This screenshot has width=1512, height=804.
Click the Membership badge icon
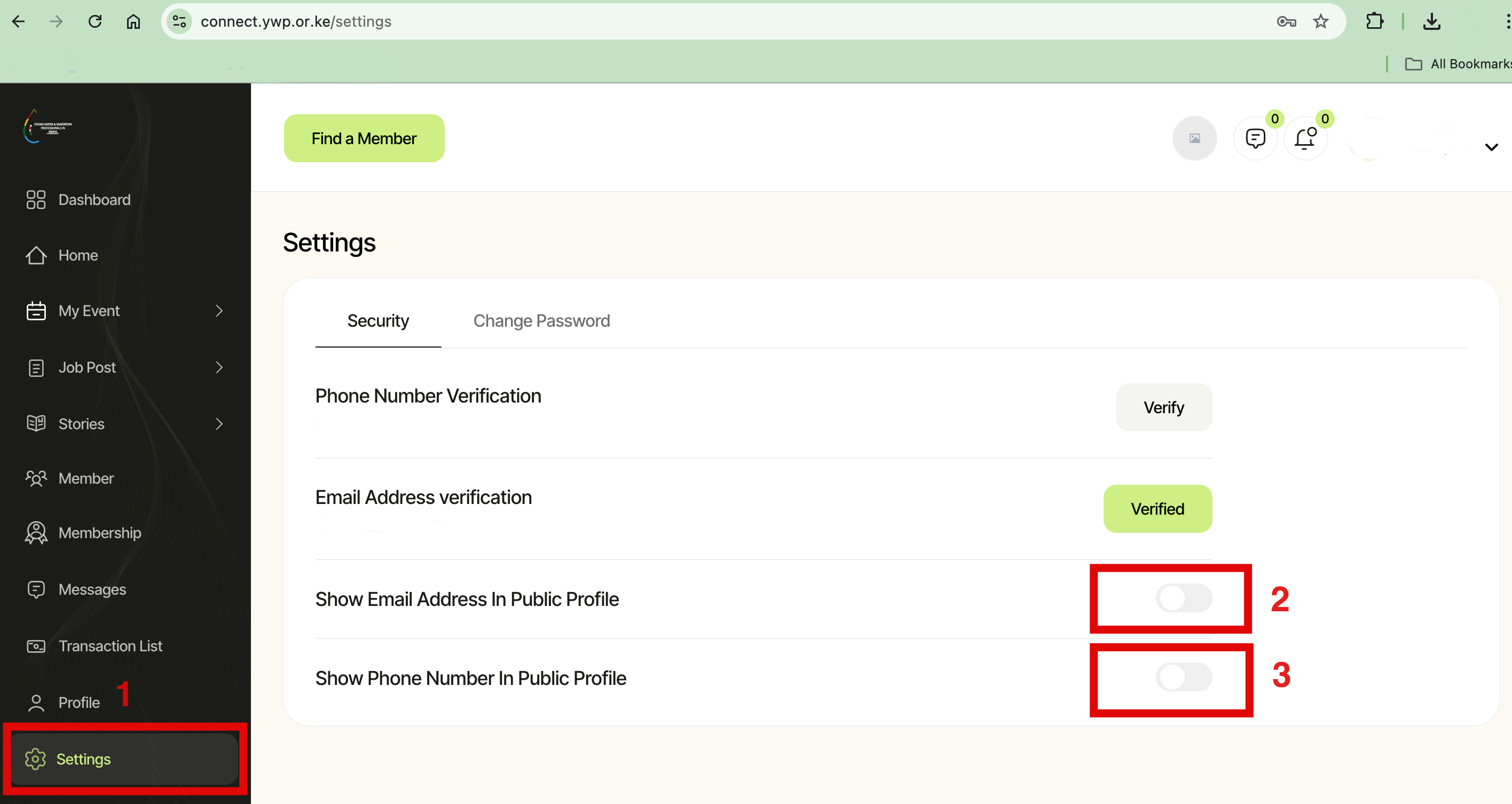(36, 533)
